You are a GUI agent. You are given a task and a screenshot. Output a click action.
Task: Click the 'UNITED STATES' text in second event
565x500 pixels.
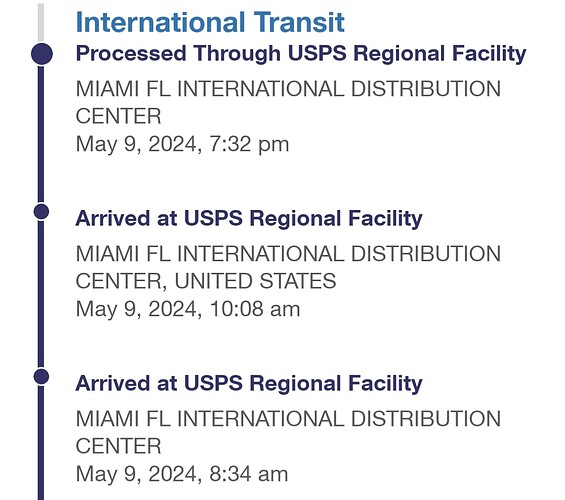[x=255, y=281]
